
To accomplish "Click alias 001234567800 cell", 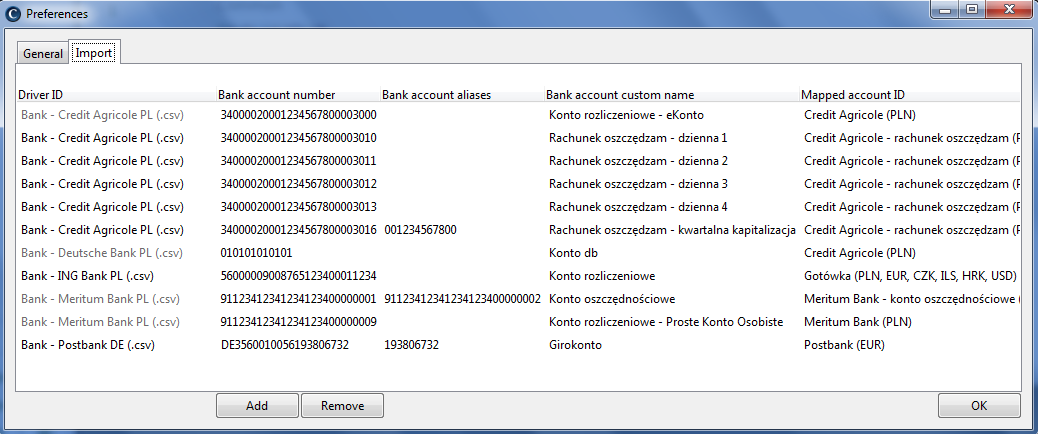I will (420, 230).
